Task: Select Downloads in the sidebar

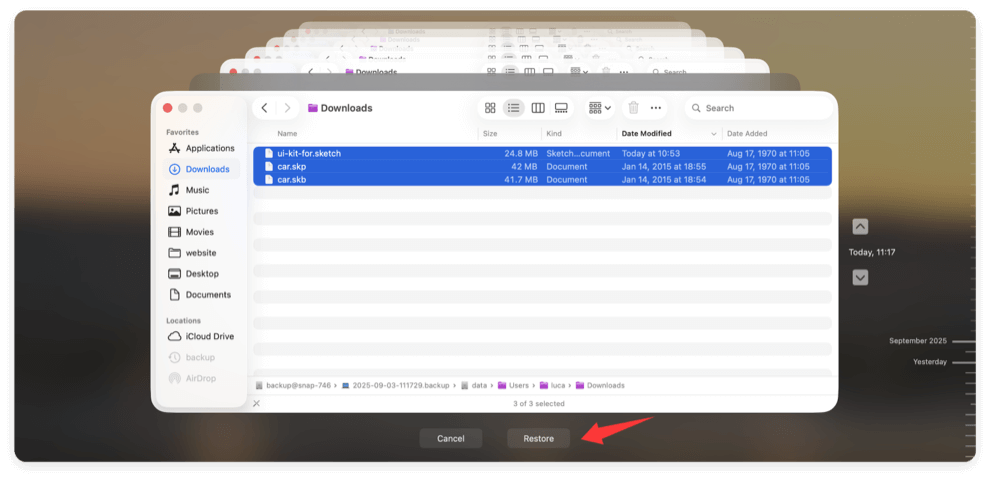Action: pos(201,169)
